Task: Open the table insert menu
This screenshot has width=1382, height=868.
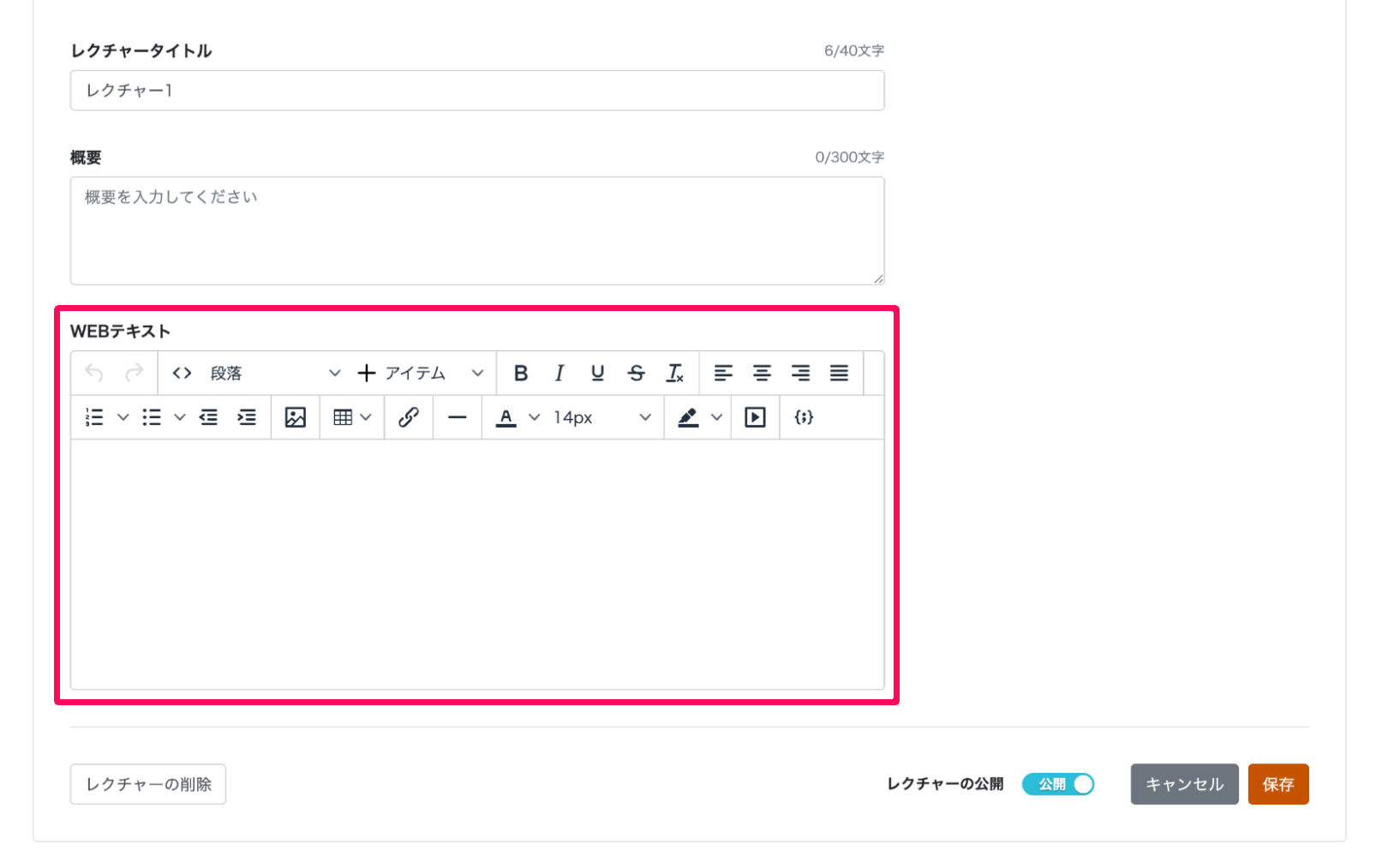Action: pos(352,417)
